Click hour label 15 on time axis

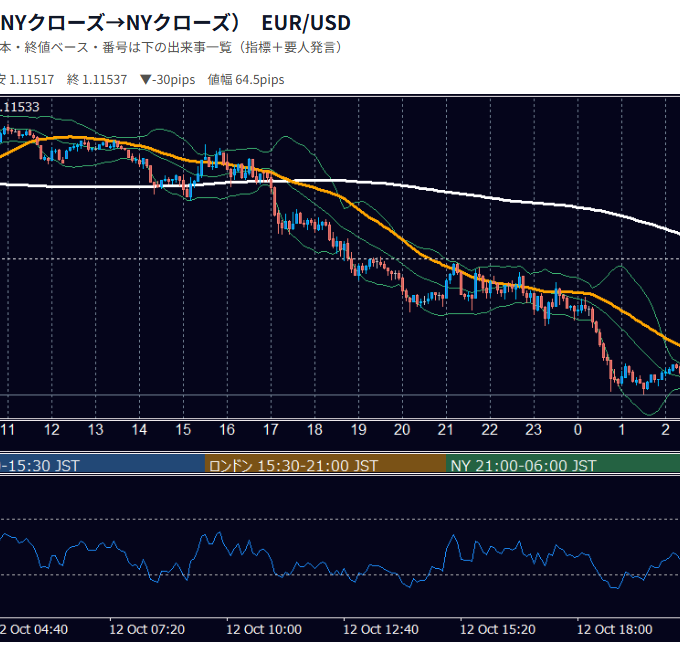183,430
